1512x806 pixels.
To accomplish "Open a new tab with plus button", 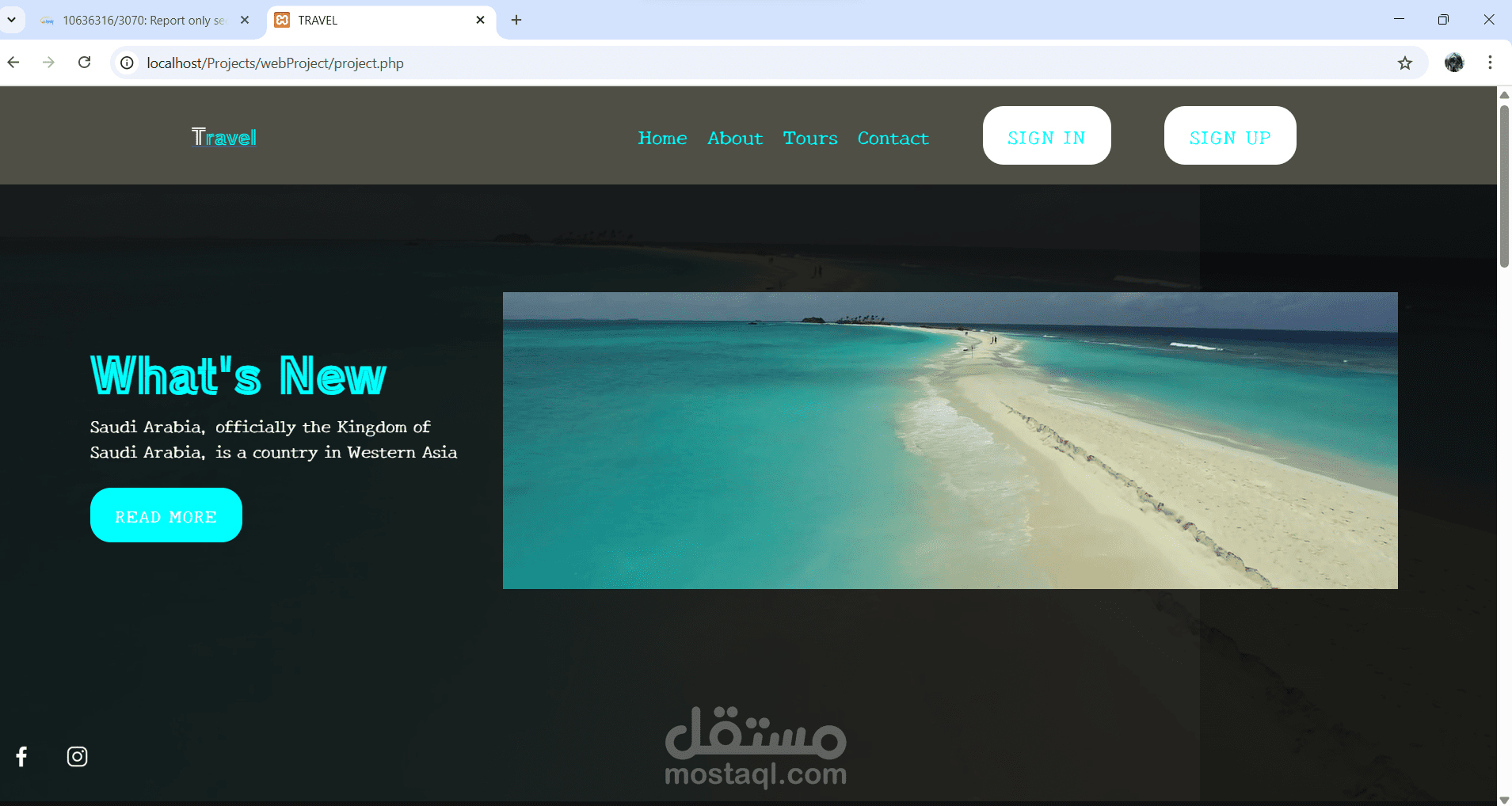I will click(516, 20).
